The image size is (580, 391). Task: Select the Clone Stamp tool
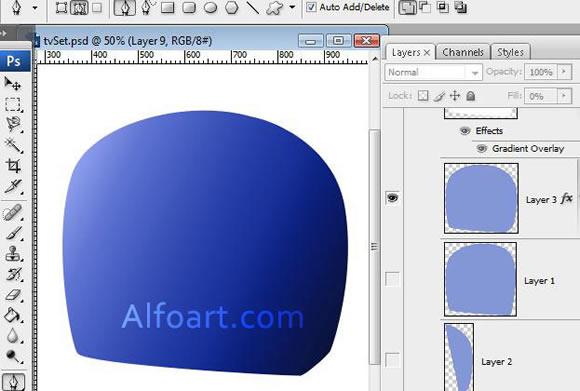point(13,254)
